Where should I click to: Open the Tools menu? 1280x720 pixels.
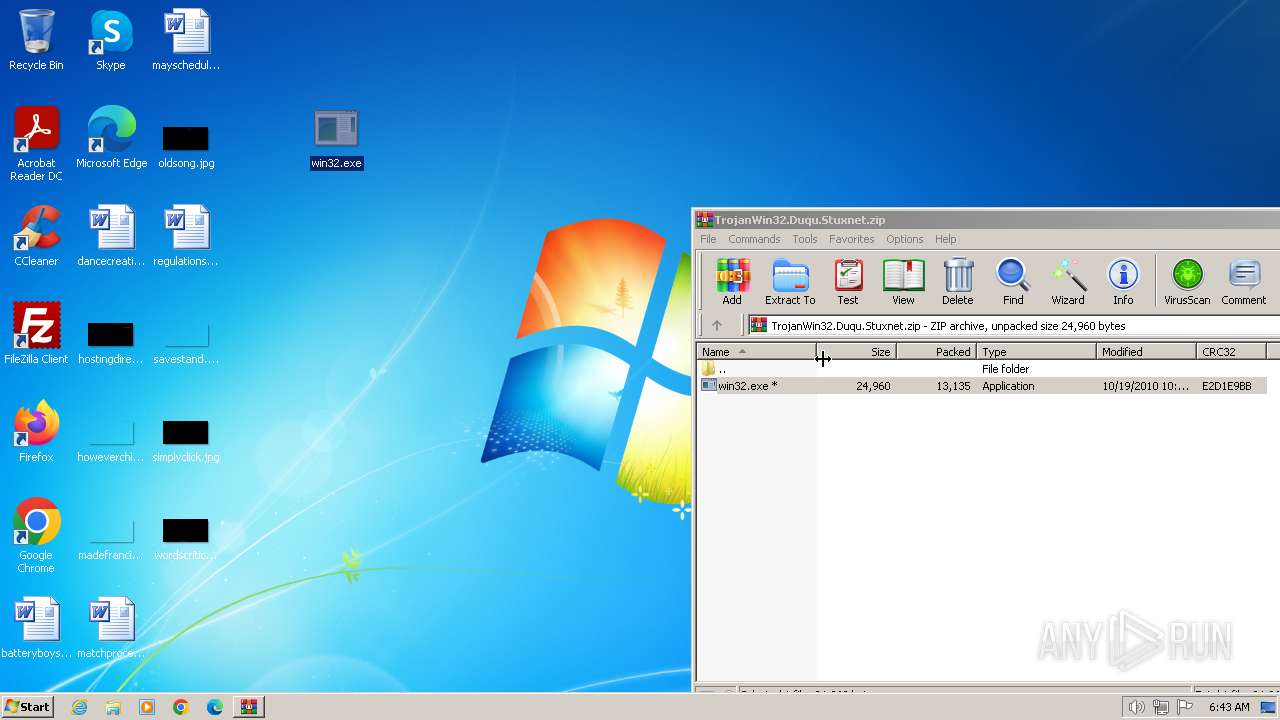(x=805, y=239)
